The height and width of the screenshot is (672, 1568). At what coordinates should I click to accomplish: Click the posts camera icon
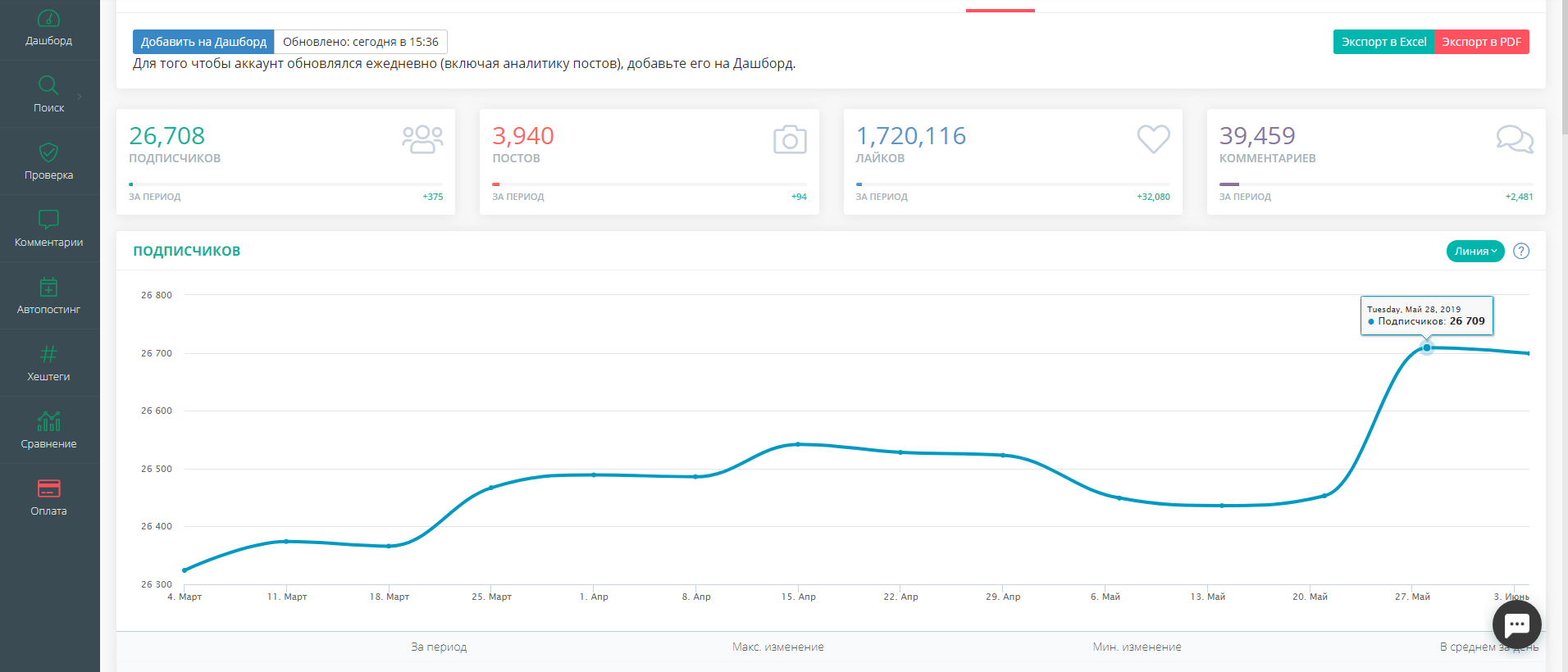click(790, 139)
